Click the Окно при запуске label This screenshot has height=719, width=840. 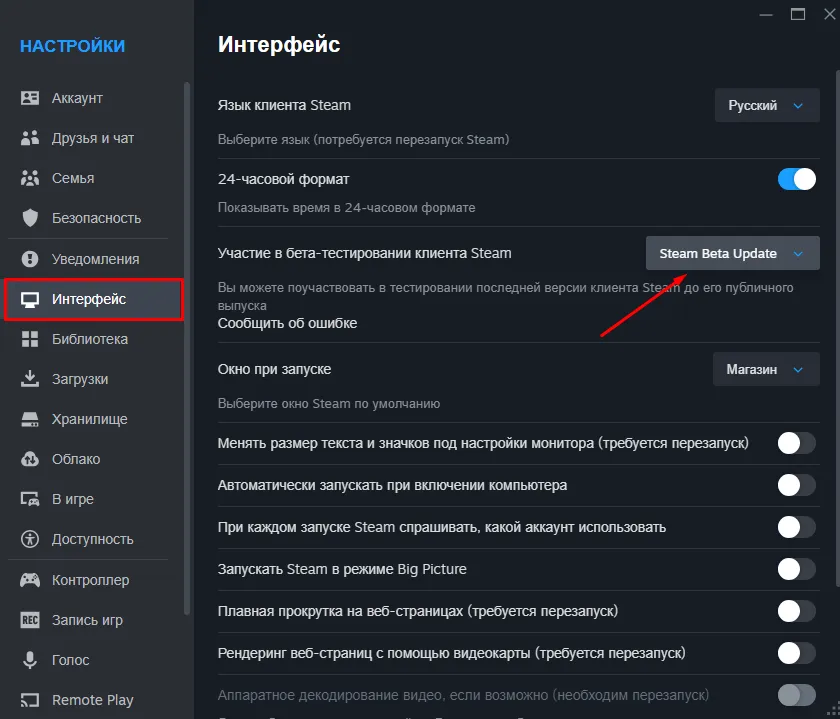coord(274,369)
